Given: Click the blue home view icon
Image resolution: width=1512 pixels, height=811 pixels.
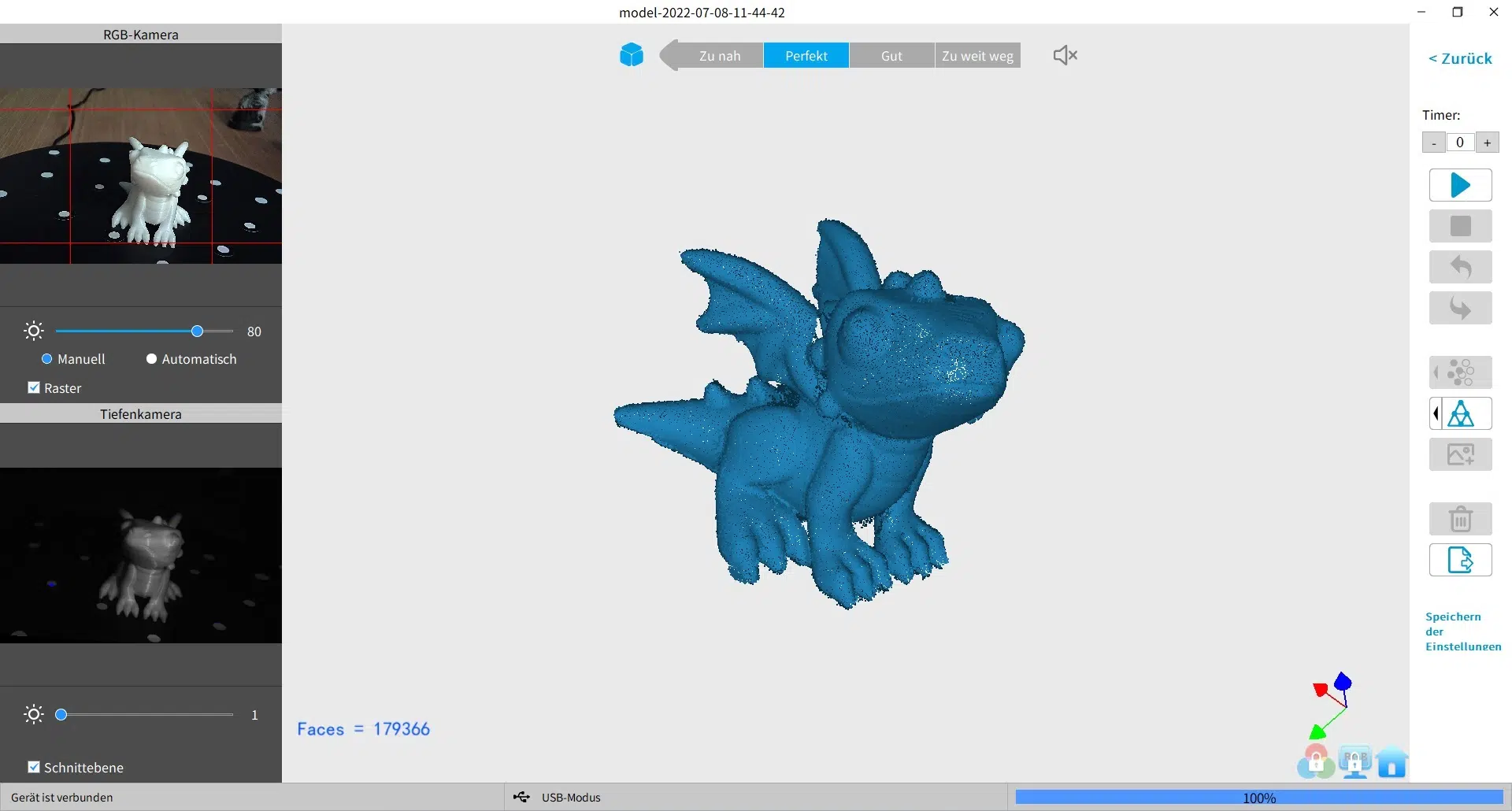Looking at the screenshot, I should (1392, 762).
